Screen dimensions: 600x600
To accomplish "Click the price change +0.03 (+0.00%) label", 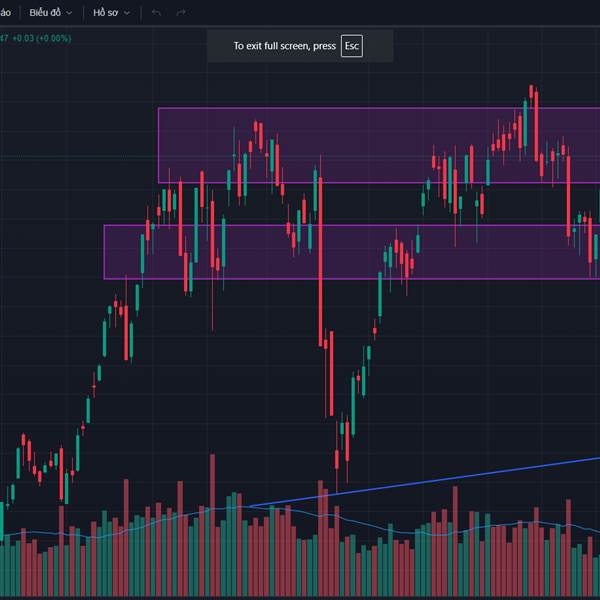I will [42, 38].
